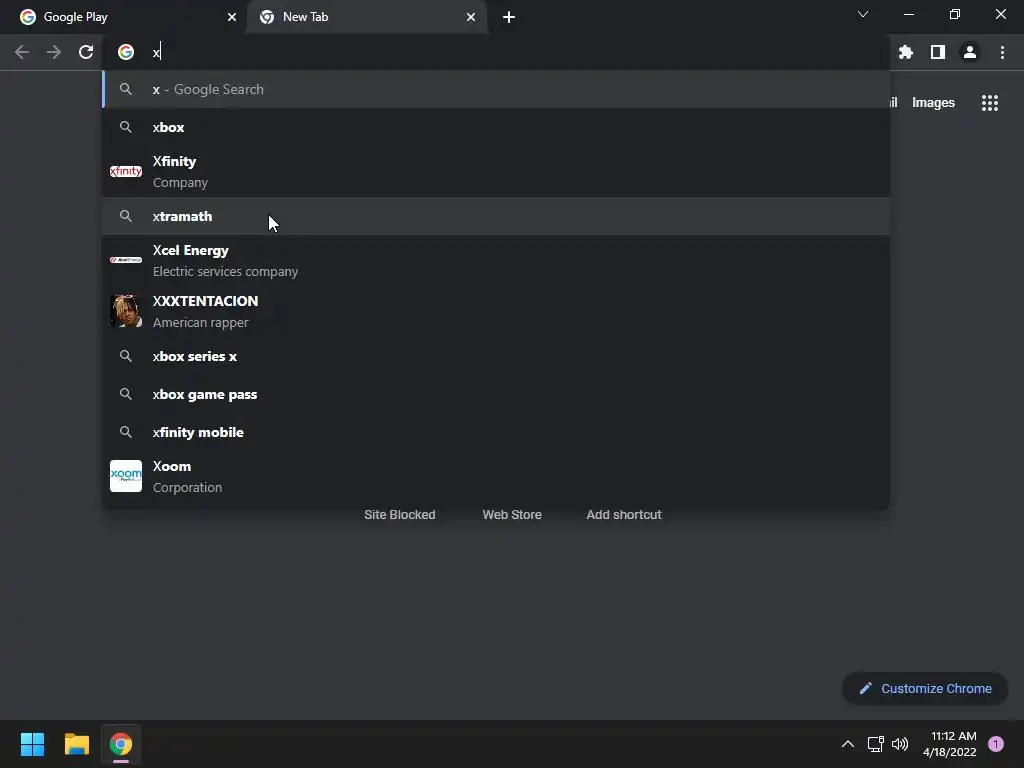Close the New Tab tab

(x=471, y=18)
